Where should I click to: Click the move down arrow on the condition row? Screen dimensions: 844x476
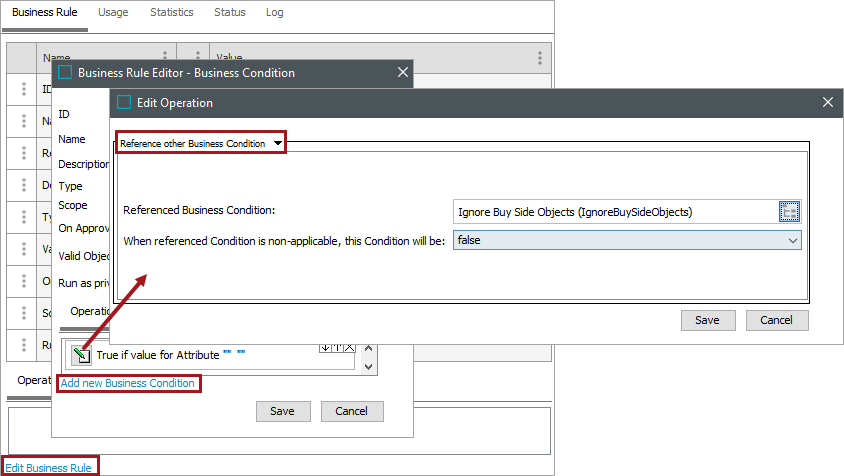pos(325,347)
